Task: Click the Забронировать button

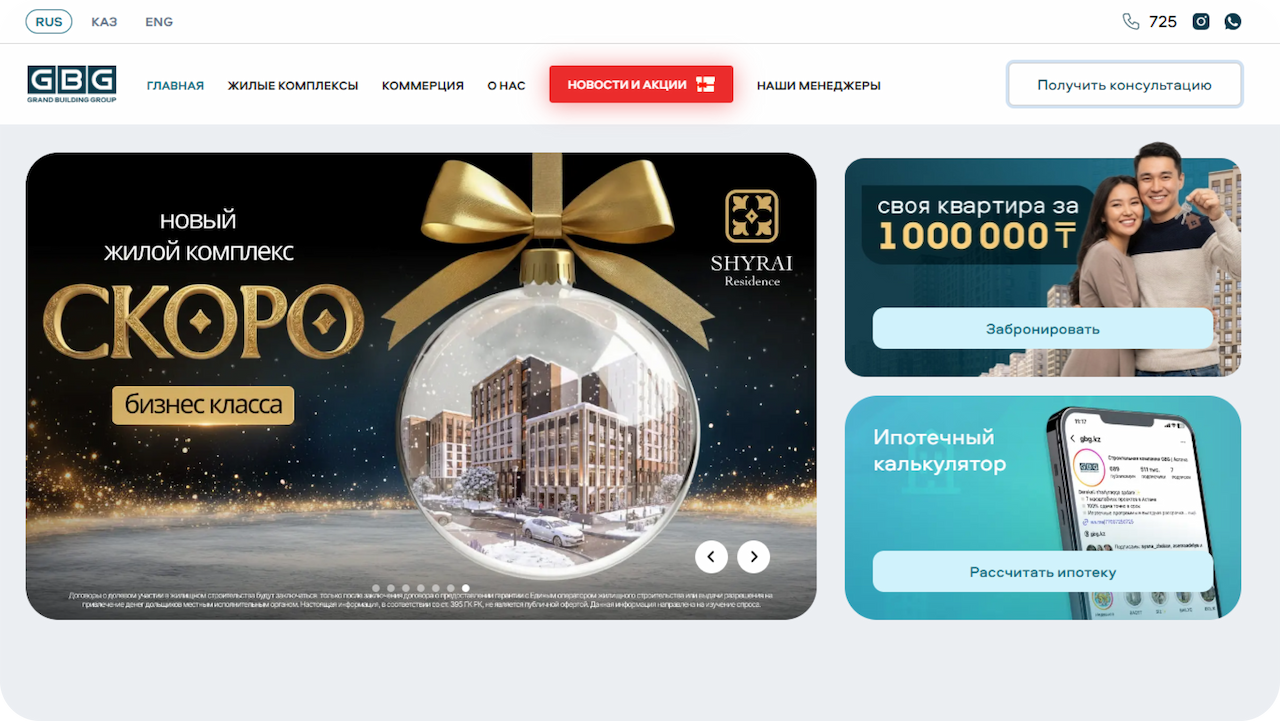Action: click(1043, 328)
